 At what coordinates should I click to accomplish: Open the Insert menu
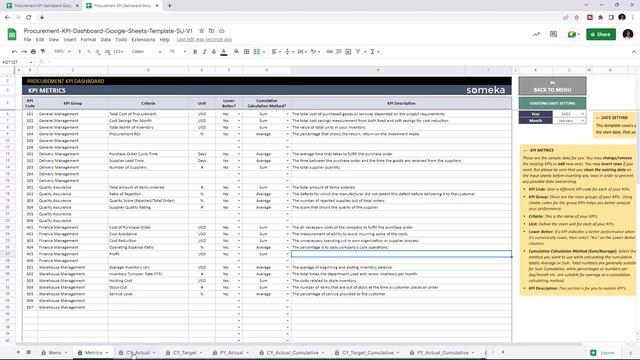[70, 40]
